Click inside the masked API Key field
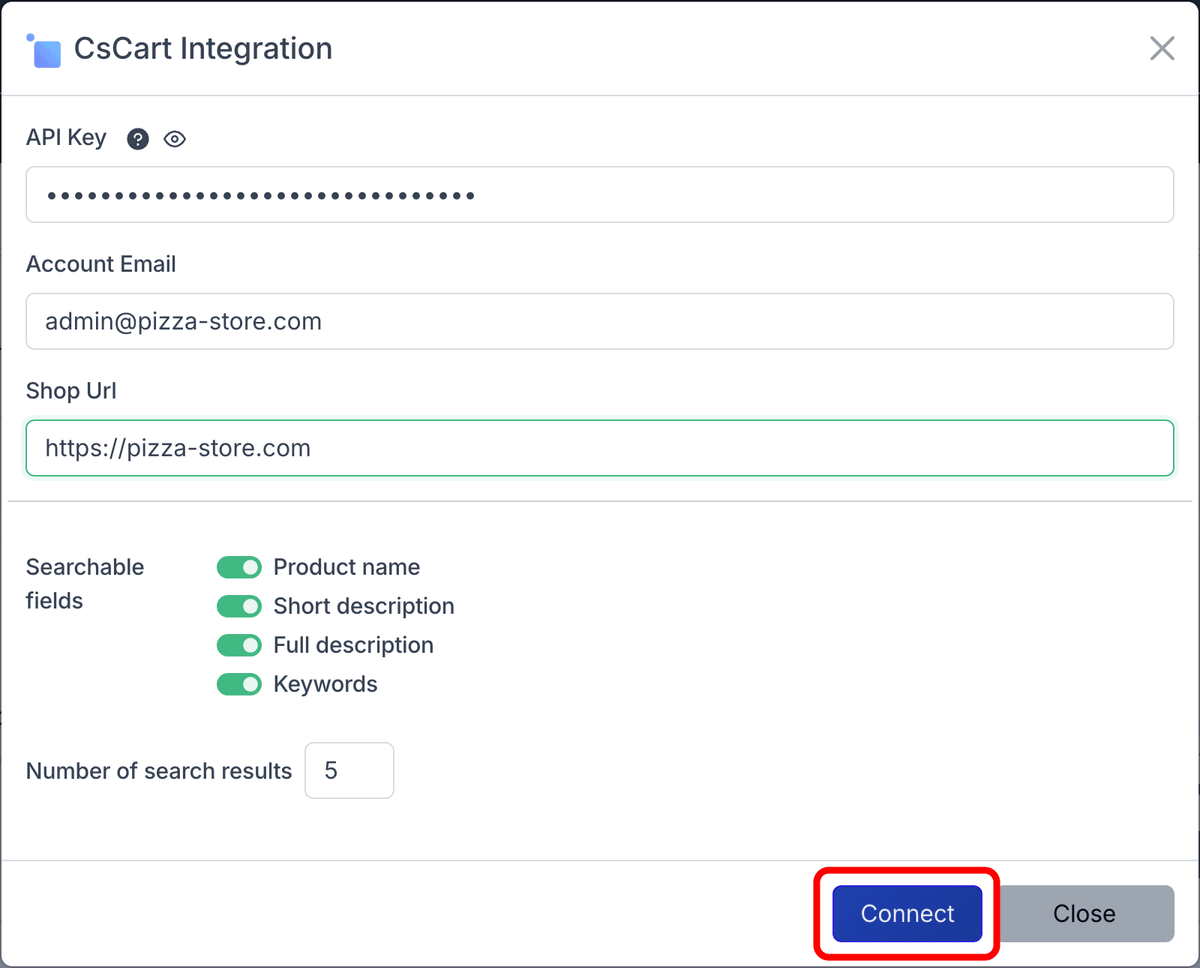The height and width of the screenshot is (968, 1200). point(600,194)
